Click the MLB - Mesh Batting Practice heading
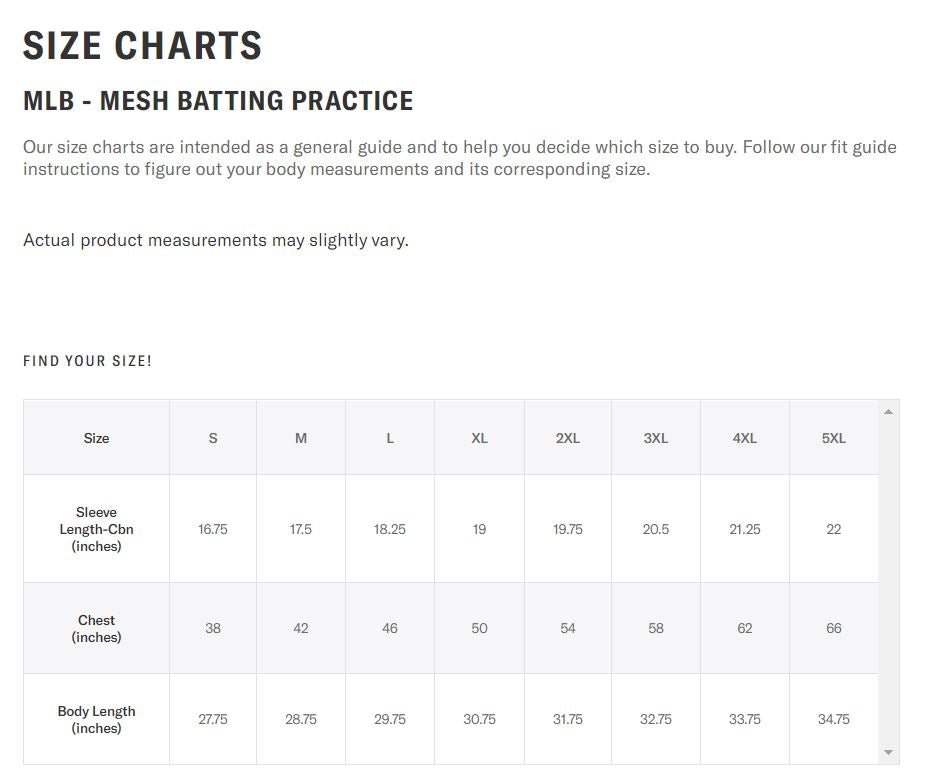The image size is (937, 783). point(218,101)
